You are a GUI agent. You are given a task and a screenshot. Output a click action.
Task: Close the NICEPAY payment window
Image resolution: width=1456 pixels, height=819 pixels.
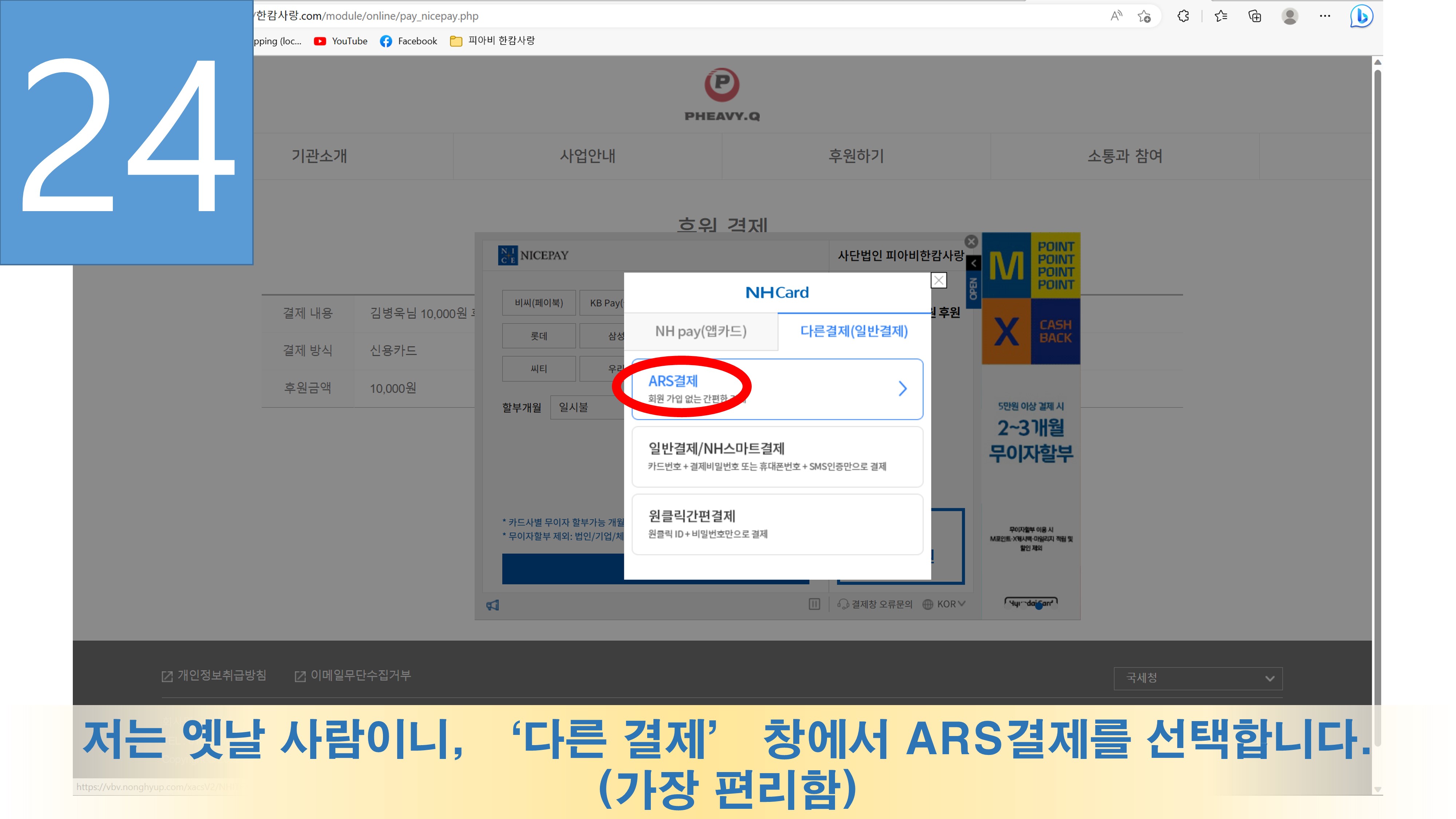[x=971, y=242]
